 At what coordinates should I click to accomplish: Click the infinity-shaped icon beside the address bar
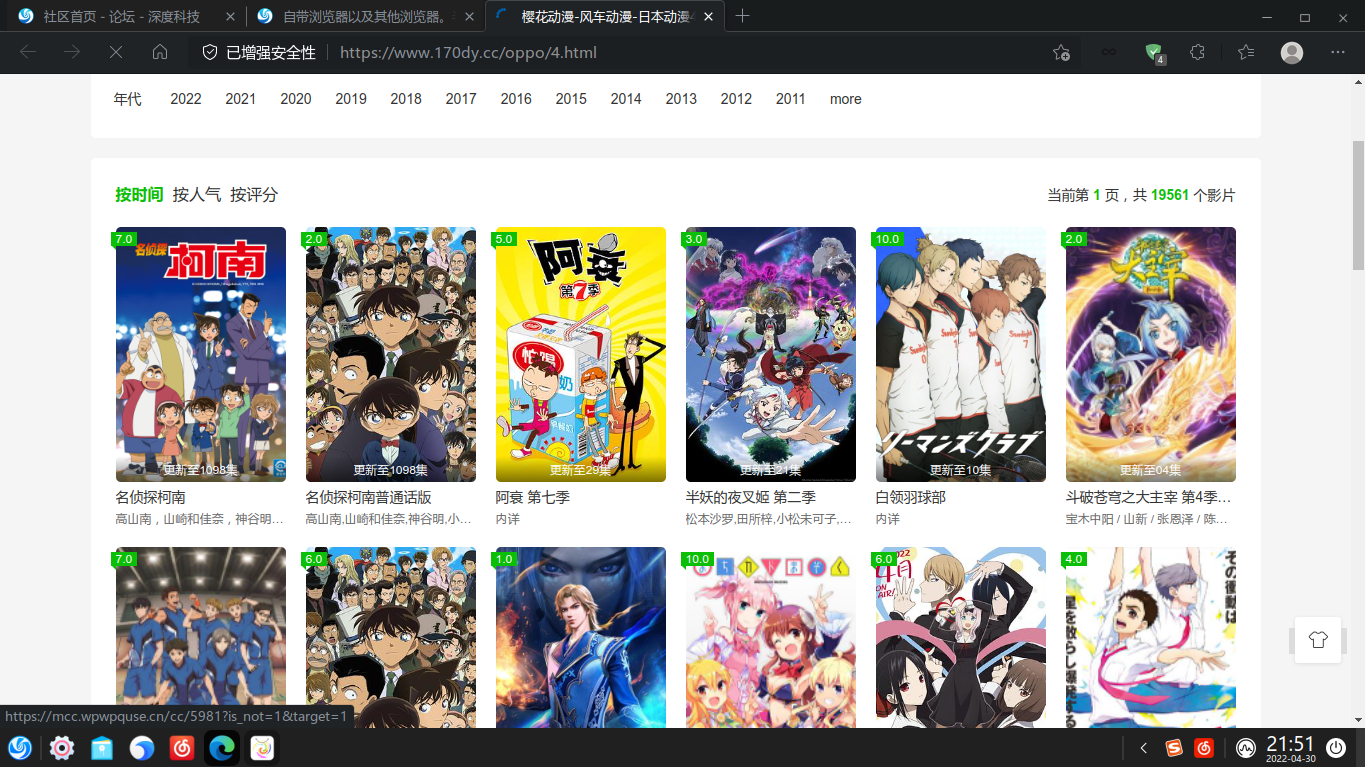click(x=1109, y=53)
